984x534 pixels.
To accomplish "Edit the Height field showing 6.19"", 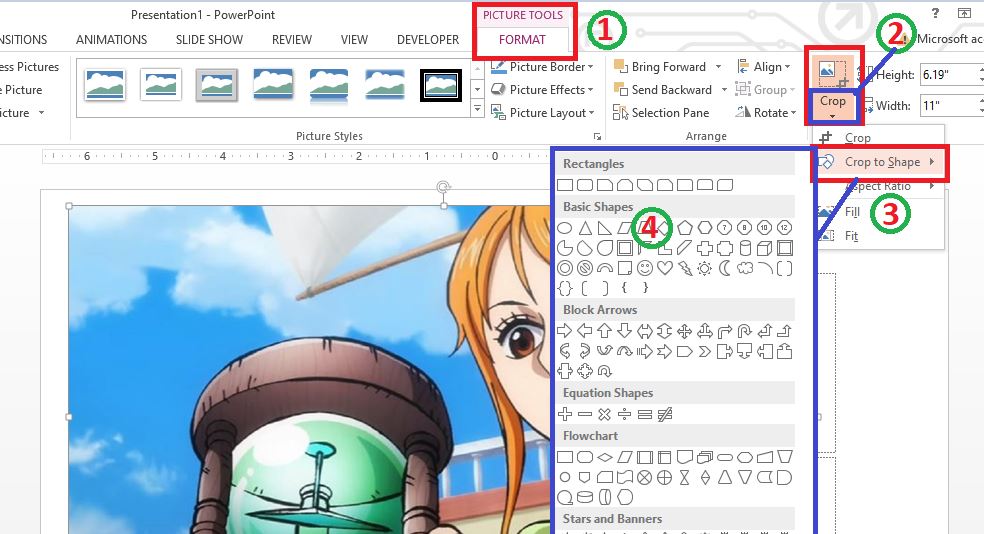I will 948,75.
